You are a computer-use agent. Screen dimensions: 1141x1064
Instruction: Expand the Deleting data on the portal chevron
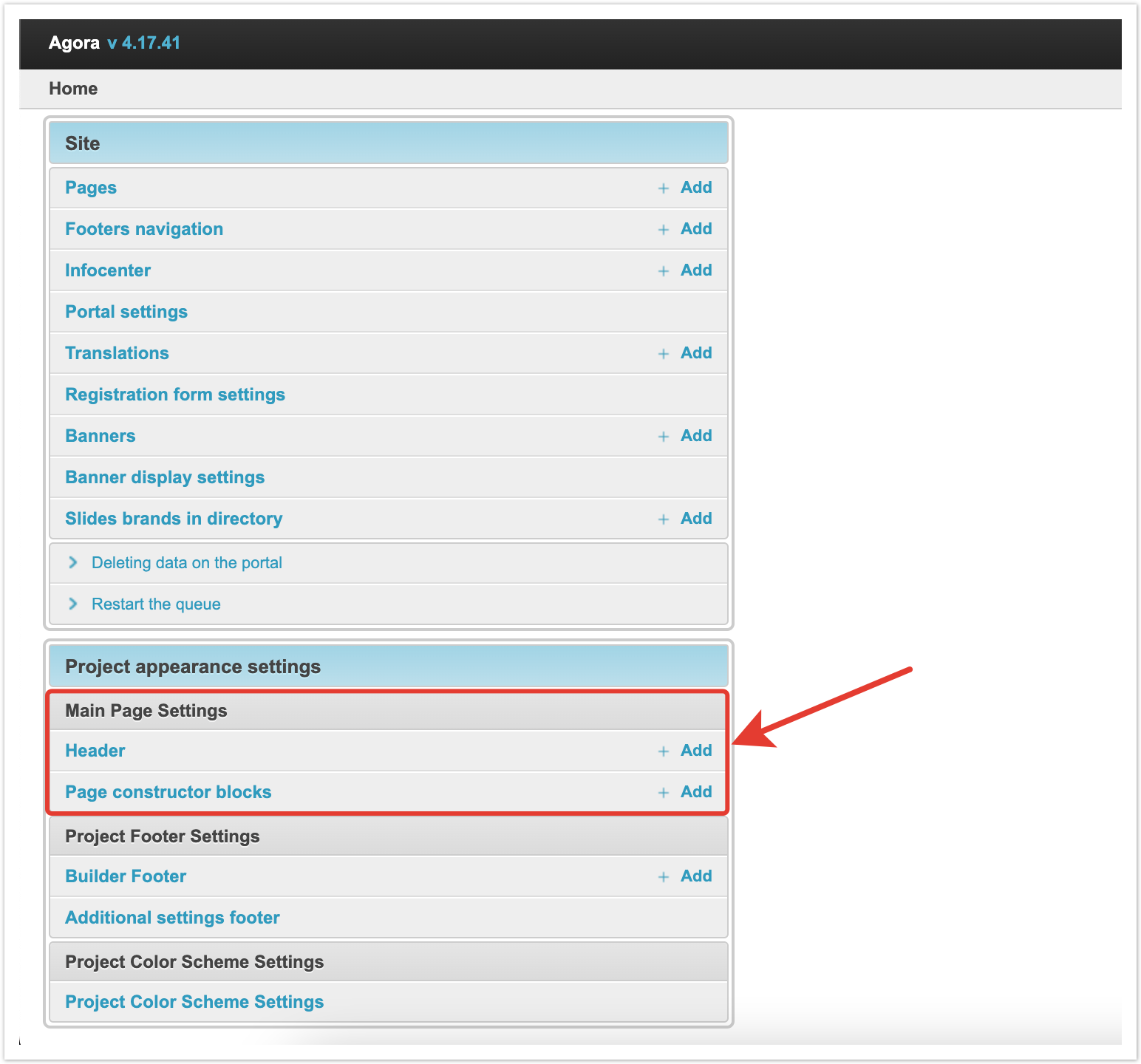[x=73, y=563]
